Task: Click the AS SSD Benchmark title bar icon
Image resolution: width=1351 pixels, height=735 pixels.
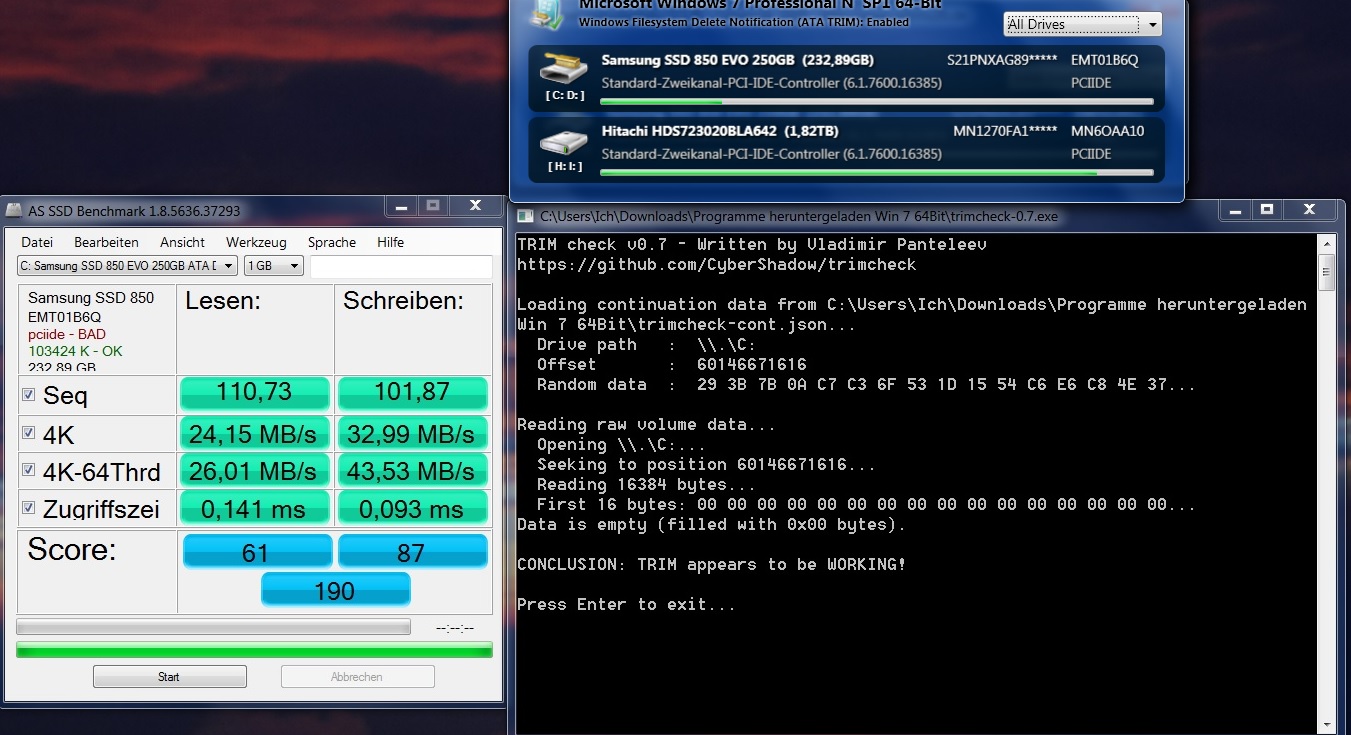Action: 14,211
